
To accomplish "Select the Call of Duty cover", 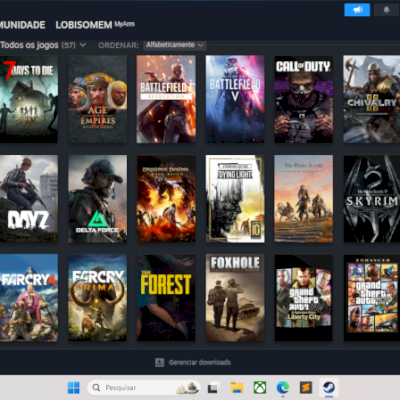I will 303,99.
